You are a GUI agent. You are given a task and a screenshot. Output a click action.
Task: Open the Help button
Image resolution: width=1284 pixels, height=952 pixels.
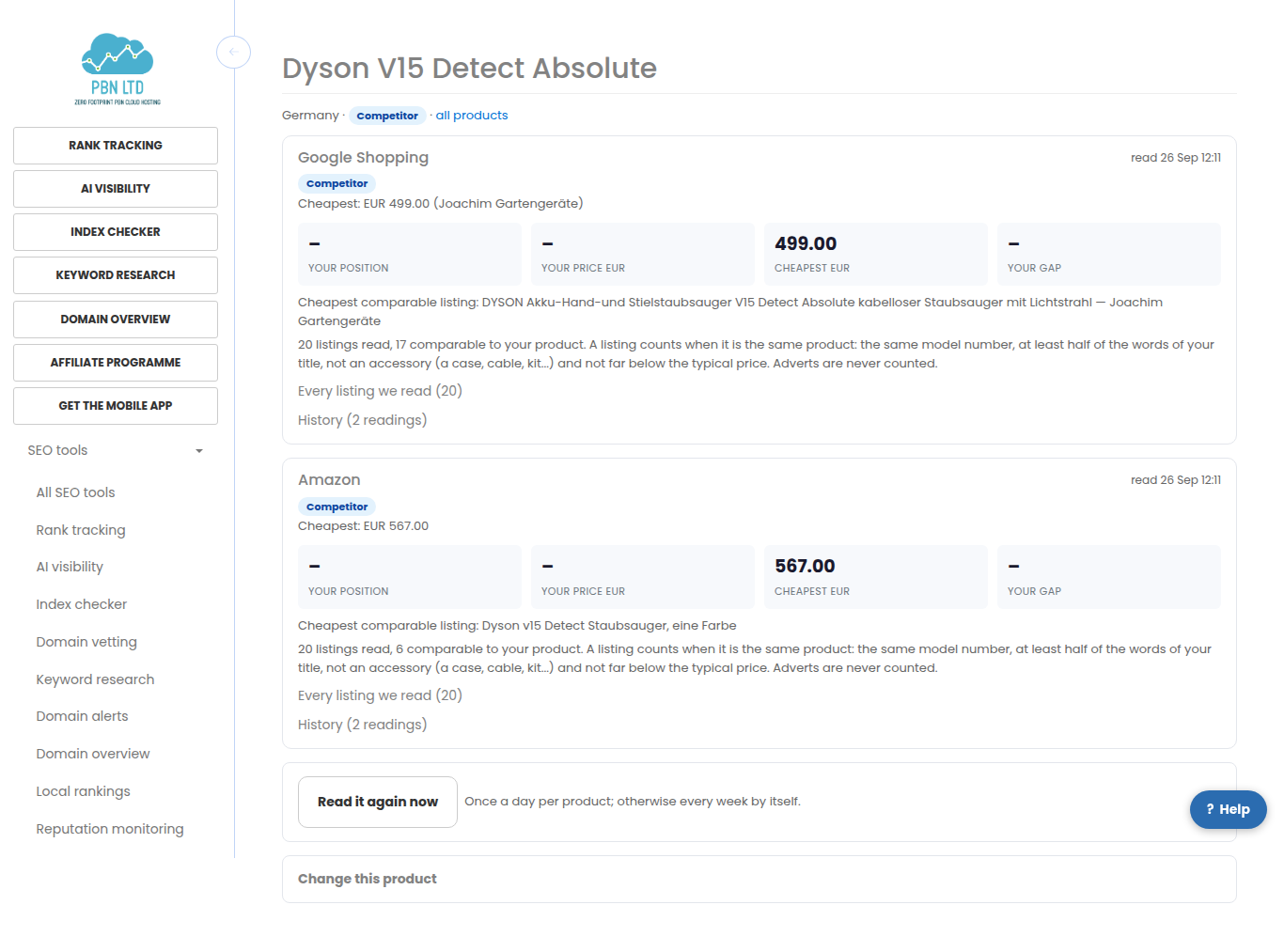click(1228, 809)
